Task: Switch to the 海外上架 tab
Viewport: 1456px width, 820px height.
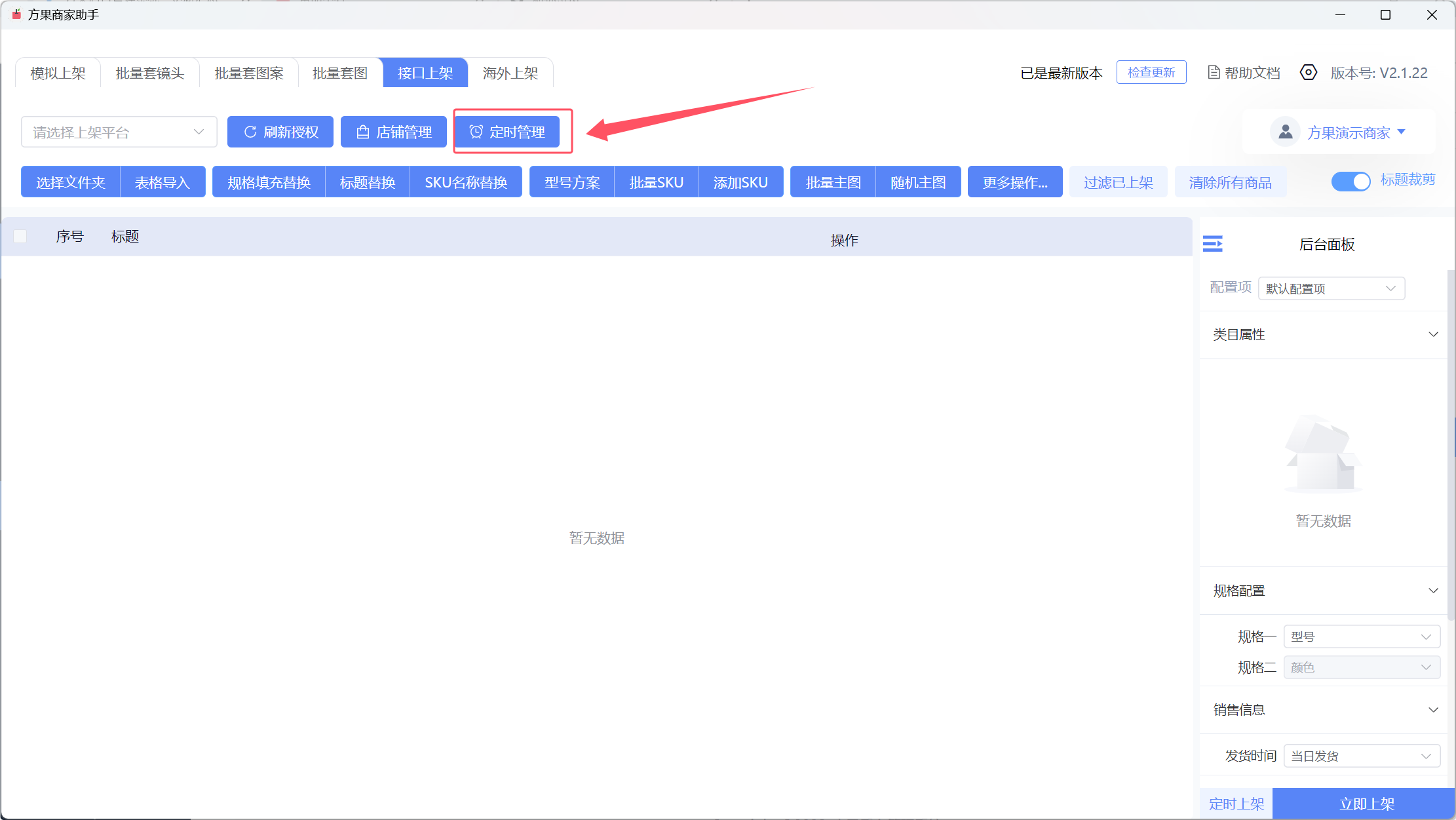Action: pos(510,73)
